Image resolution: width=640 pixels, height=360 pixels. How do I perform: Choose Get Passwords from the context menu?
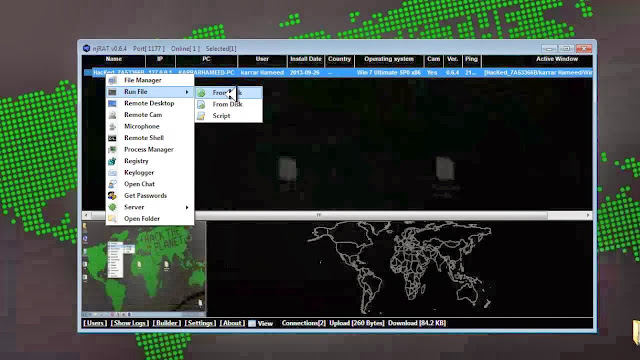point(150,196)
